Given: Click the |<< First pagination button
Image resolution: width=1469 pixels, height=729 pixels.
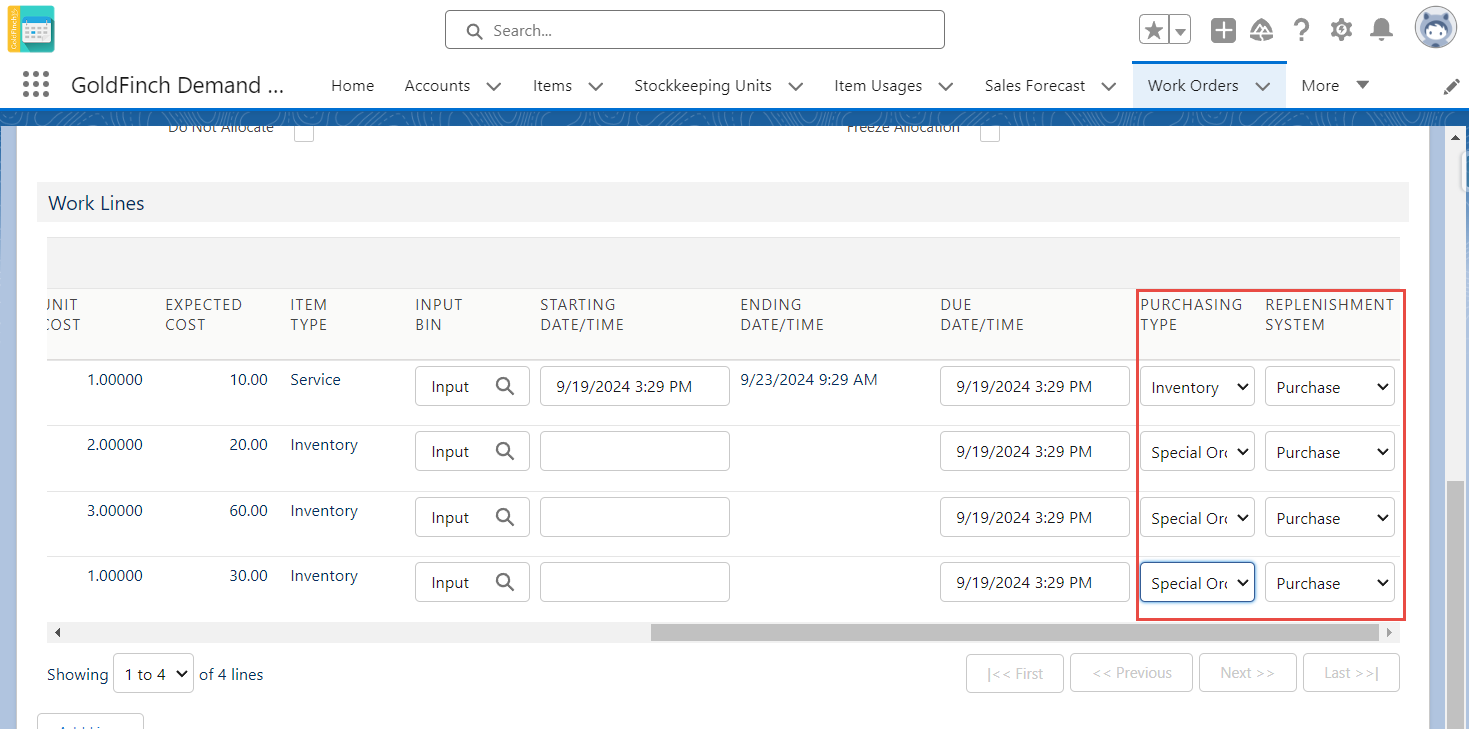Looking at the screenshot, I should click(1015, 673).
